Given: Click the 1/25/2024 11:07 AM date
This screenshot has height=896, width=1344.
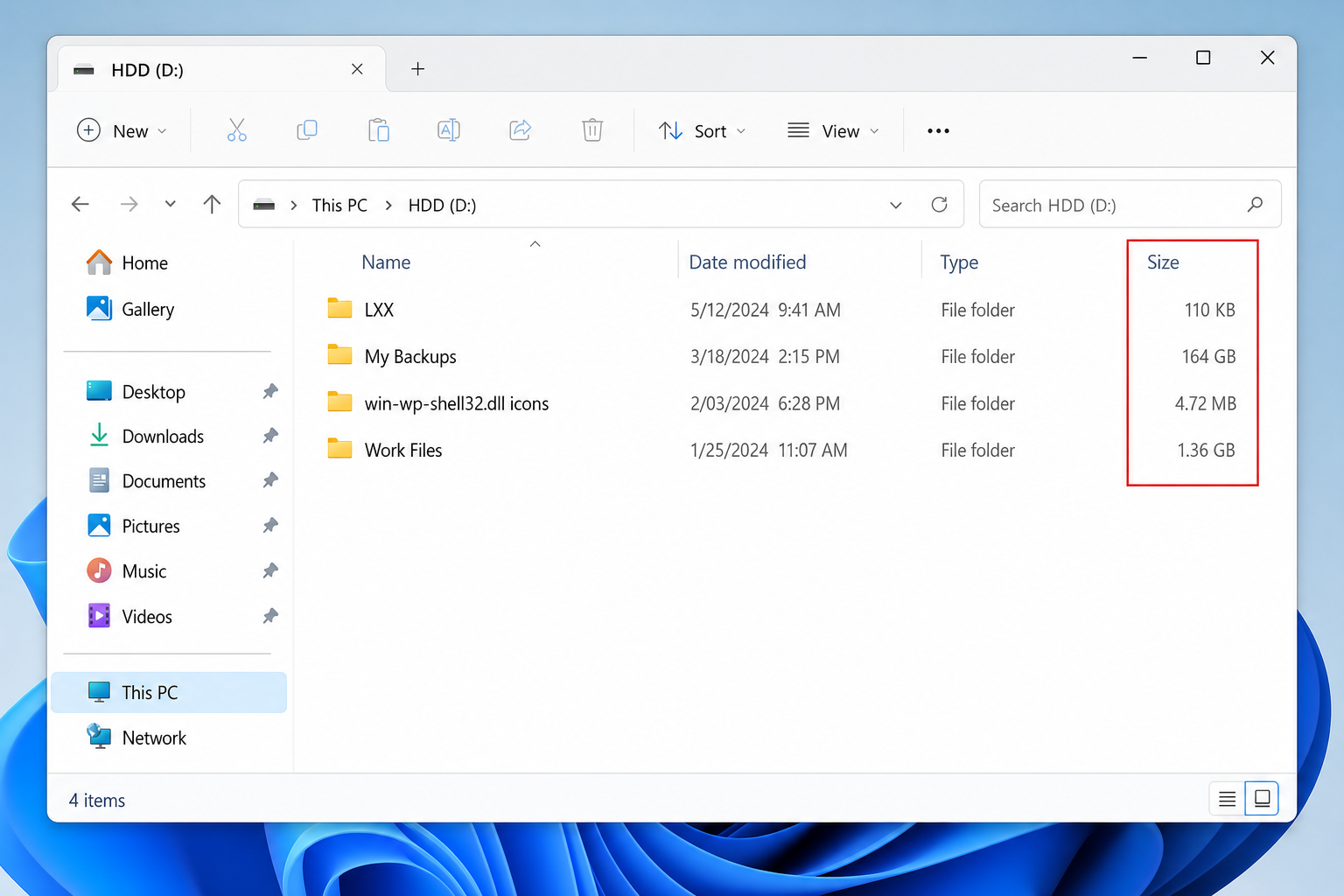Looking at the screenshot, I should pos(768,450).
